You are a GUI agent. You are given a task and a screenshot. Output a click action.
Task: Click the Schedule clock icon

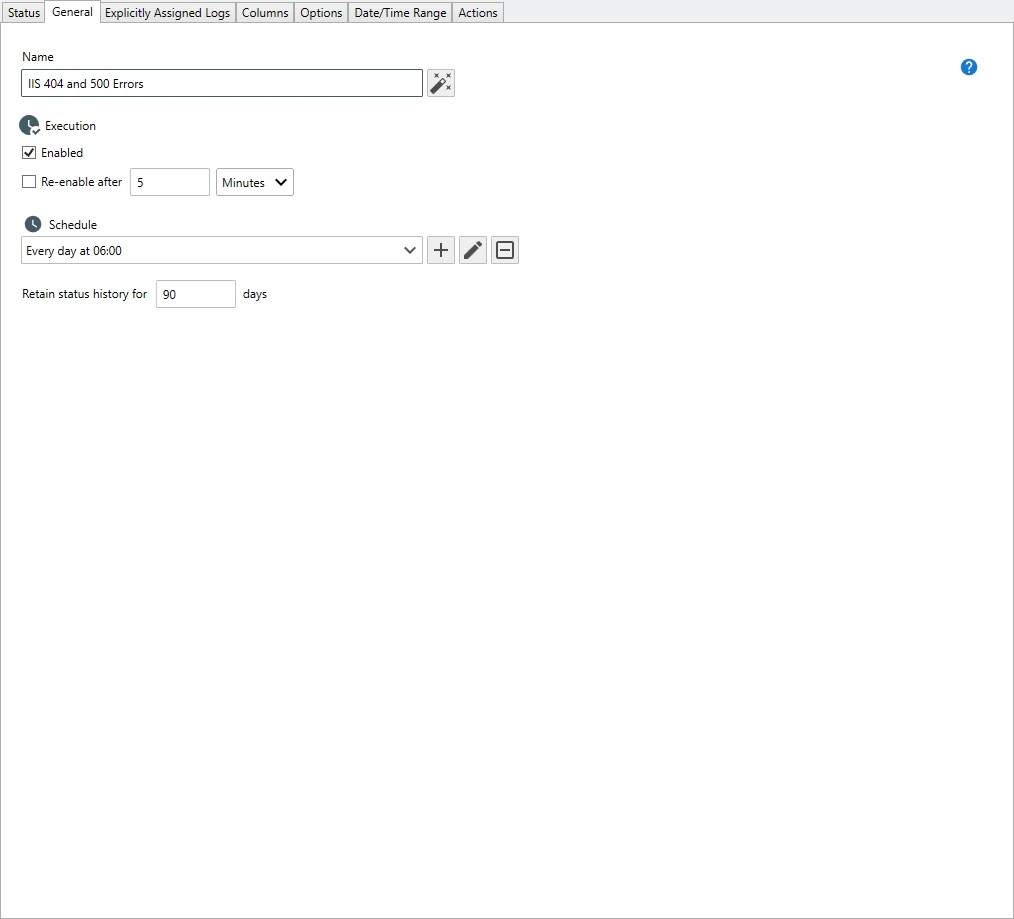tap(33, 224)
